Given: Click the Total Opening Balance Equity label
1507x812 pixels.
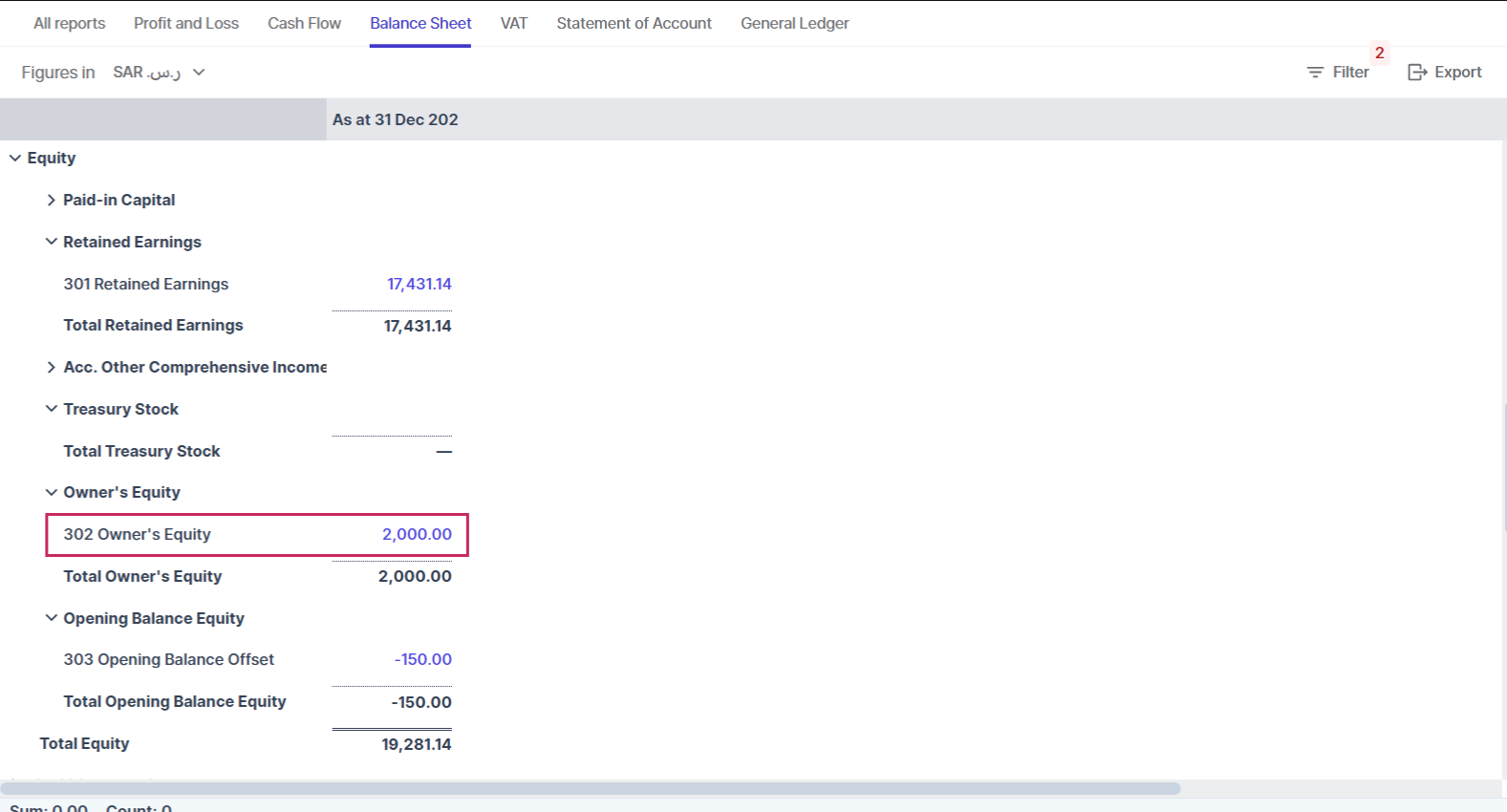Looking at the screenshot, I should tap(175, 701).
